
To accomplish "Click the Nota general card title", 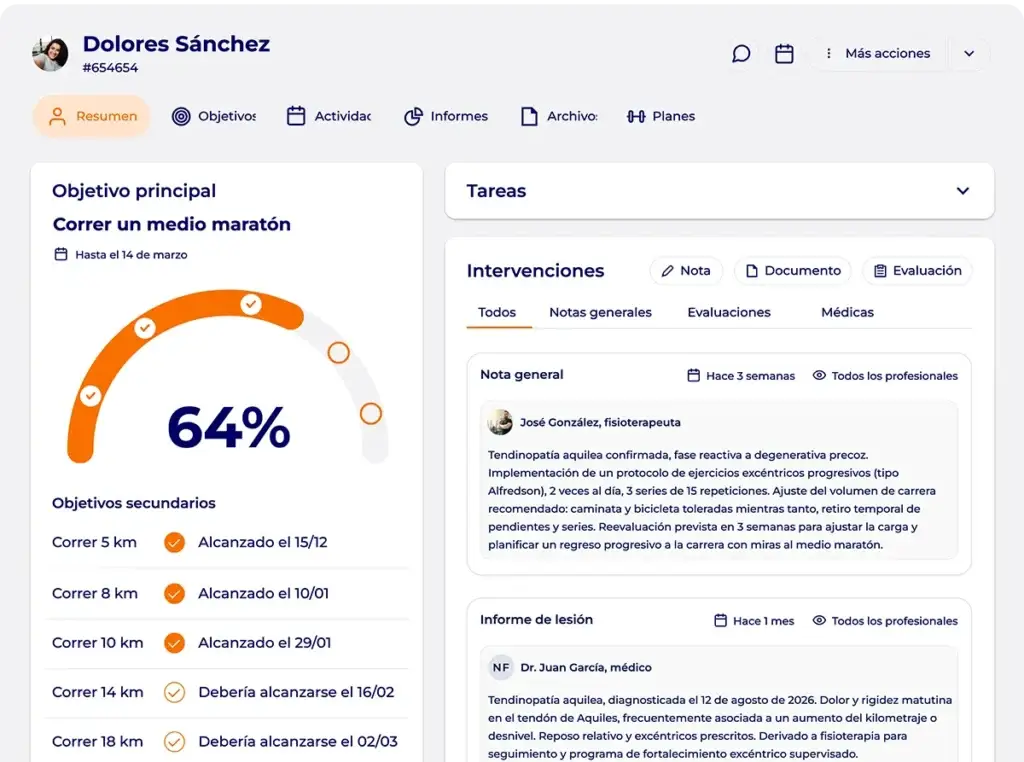I will [x=521, y=374].
